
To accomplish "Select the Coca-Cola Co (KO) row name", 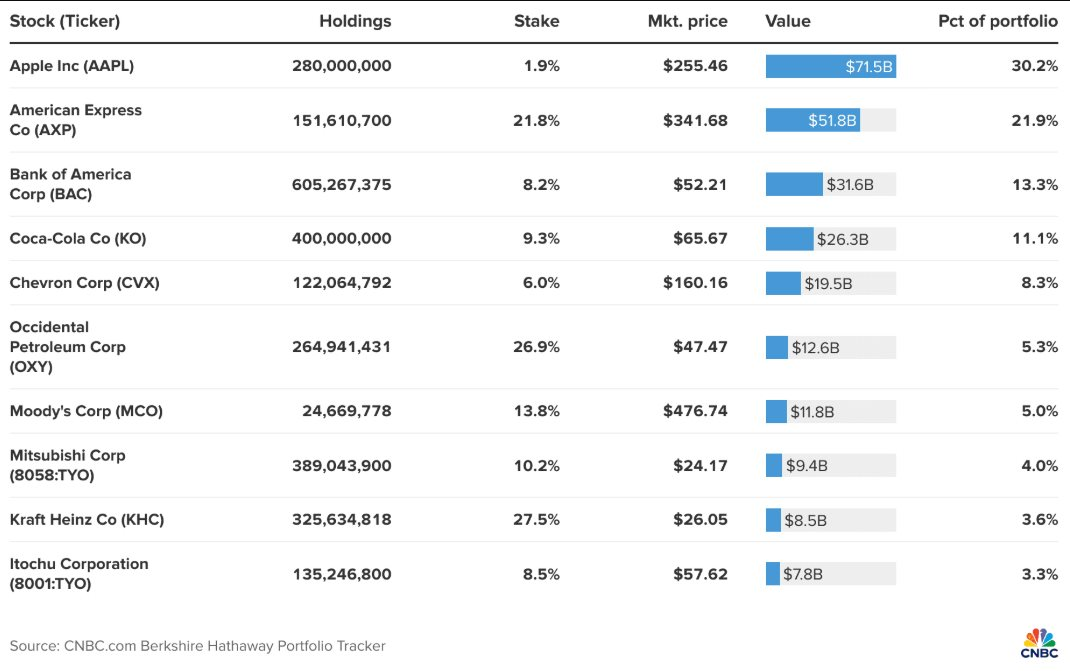I will 79,239.
